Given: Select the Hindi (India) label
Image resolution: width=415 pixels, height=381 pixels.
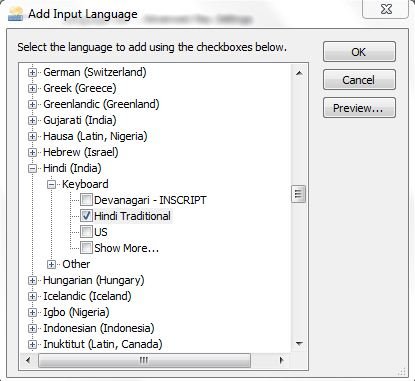Looking at the screenshot, I should pos(72,168).
